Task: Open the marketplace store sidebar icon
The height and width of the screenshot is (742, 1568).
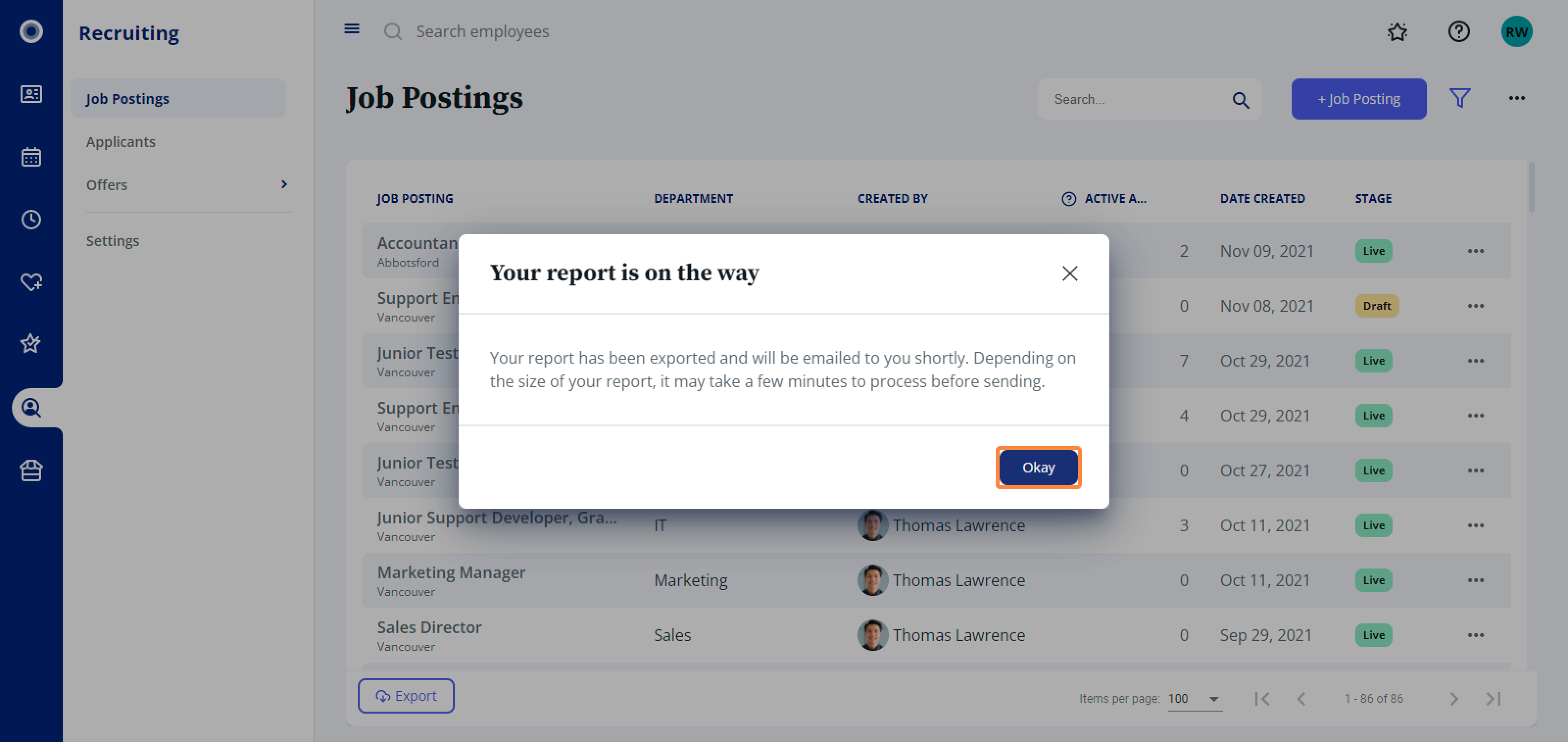Action: (31, 470)
